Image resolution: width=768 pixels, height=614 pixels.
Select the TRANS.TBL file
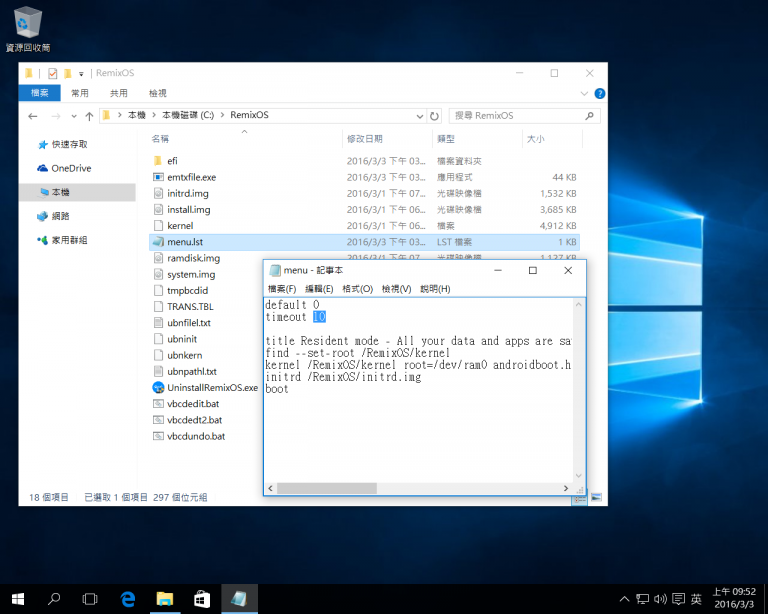pyautogui.click(x=190, y=307)
